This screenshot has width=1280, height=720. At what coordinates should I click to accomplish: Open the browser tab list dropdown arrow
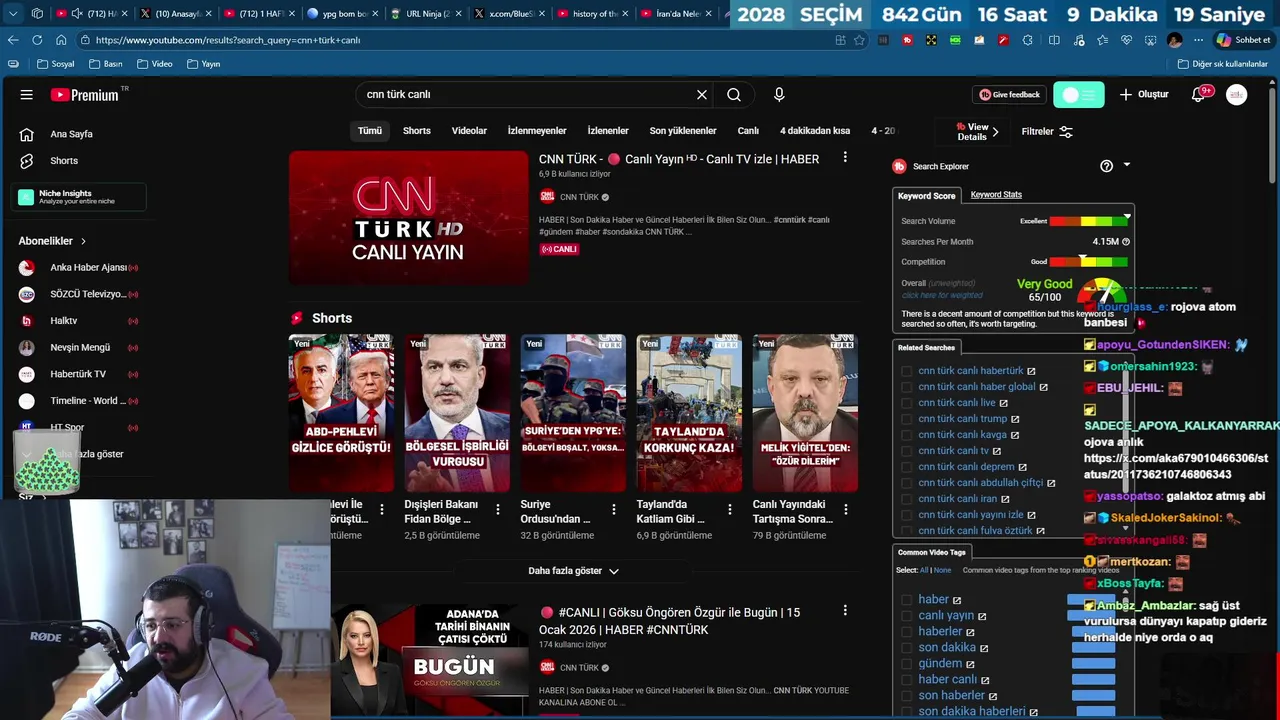(x=13, y=13)
